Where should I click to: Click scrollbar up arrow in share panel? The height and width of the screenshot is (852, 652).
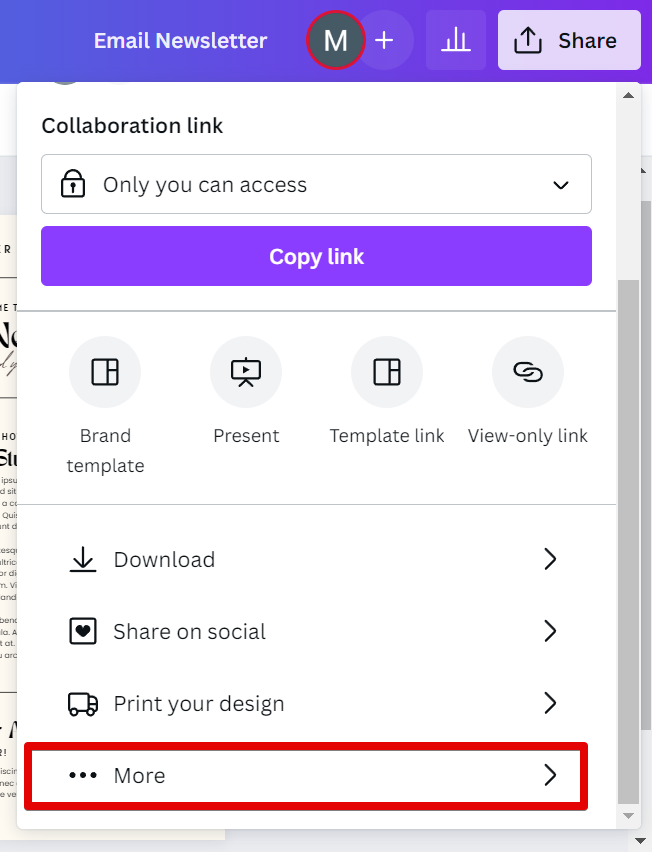pyautogui.click(x=628, y=96)
